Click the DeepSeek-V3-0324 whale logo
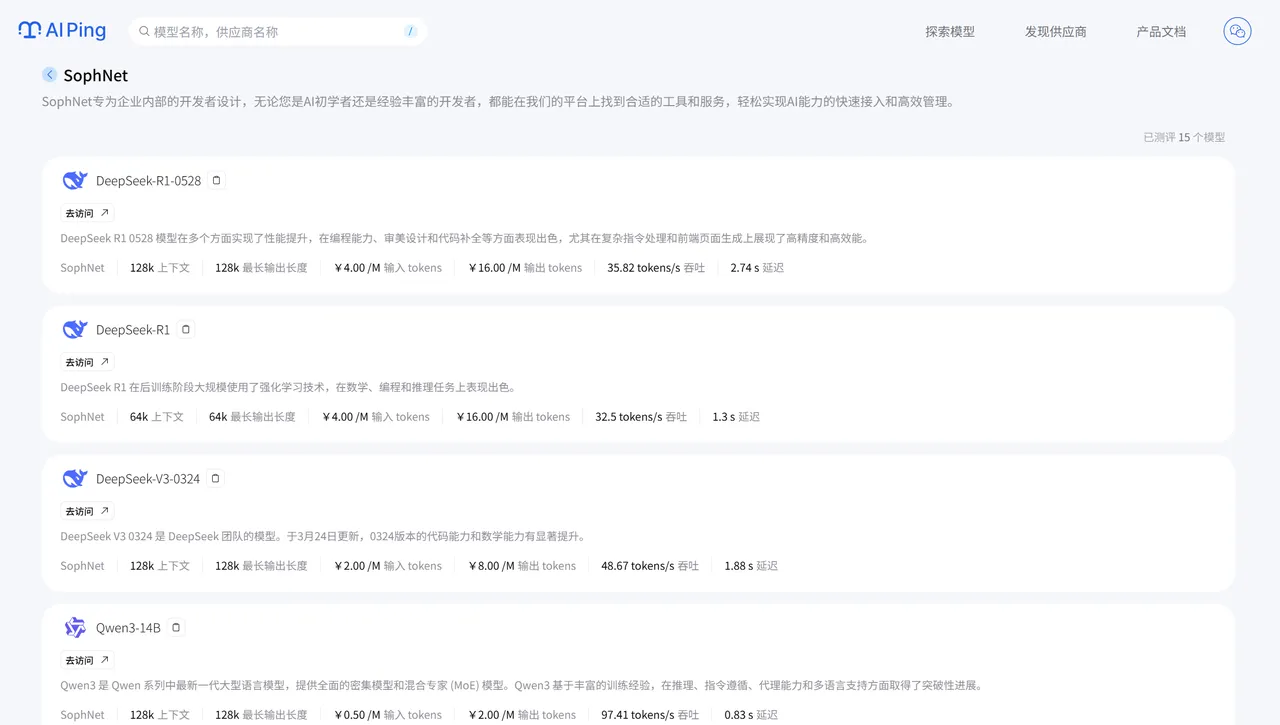The height and width of the screenshot is (725, 1280). [x=75, y=479]
